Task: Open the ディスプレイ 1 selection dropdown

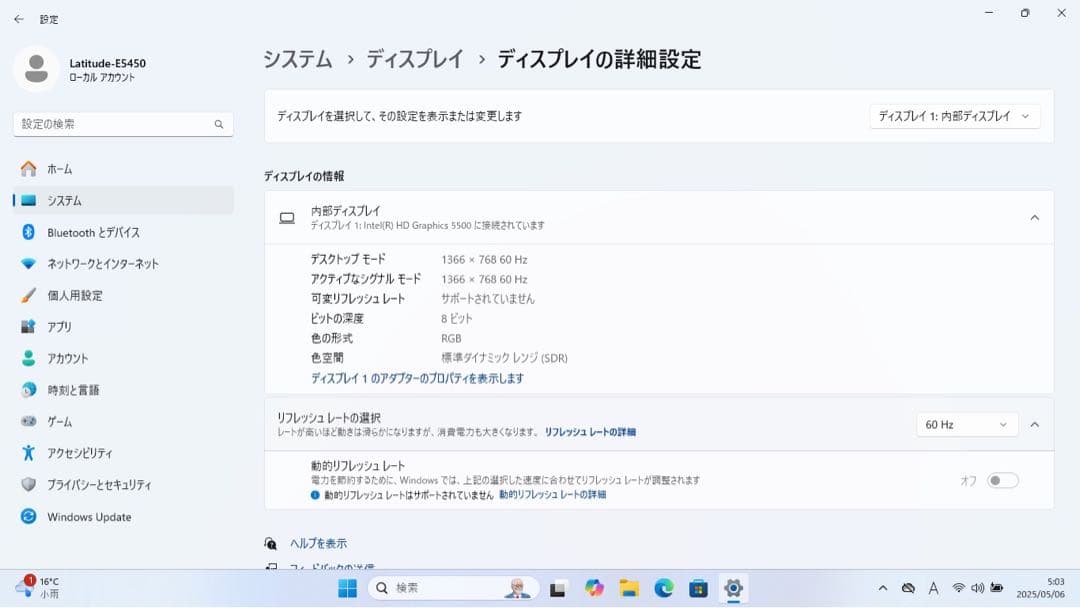Action: coord(953,116)
